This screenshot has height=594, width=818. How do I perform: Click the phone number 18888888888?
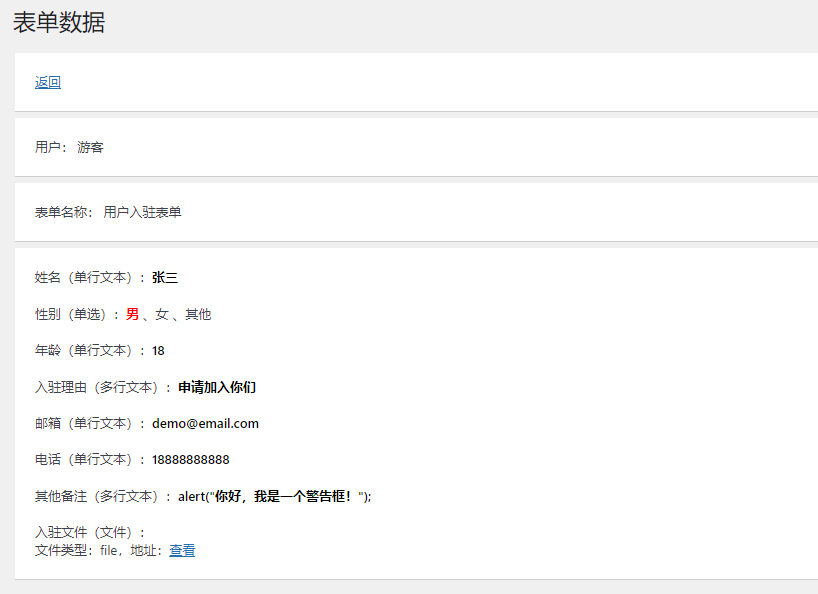point(192,459)
